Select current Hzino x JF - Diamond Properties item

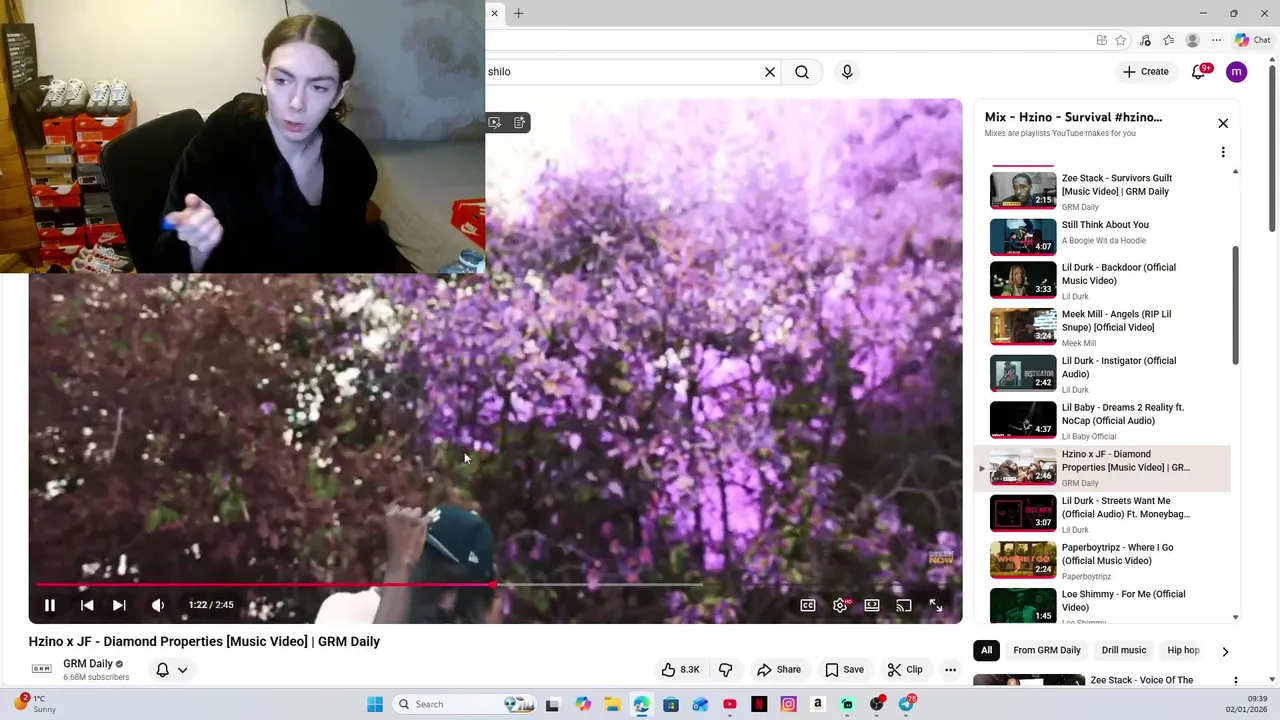[1103, 468]
